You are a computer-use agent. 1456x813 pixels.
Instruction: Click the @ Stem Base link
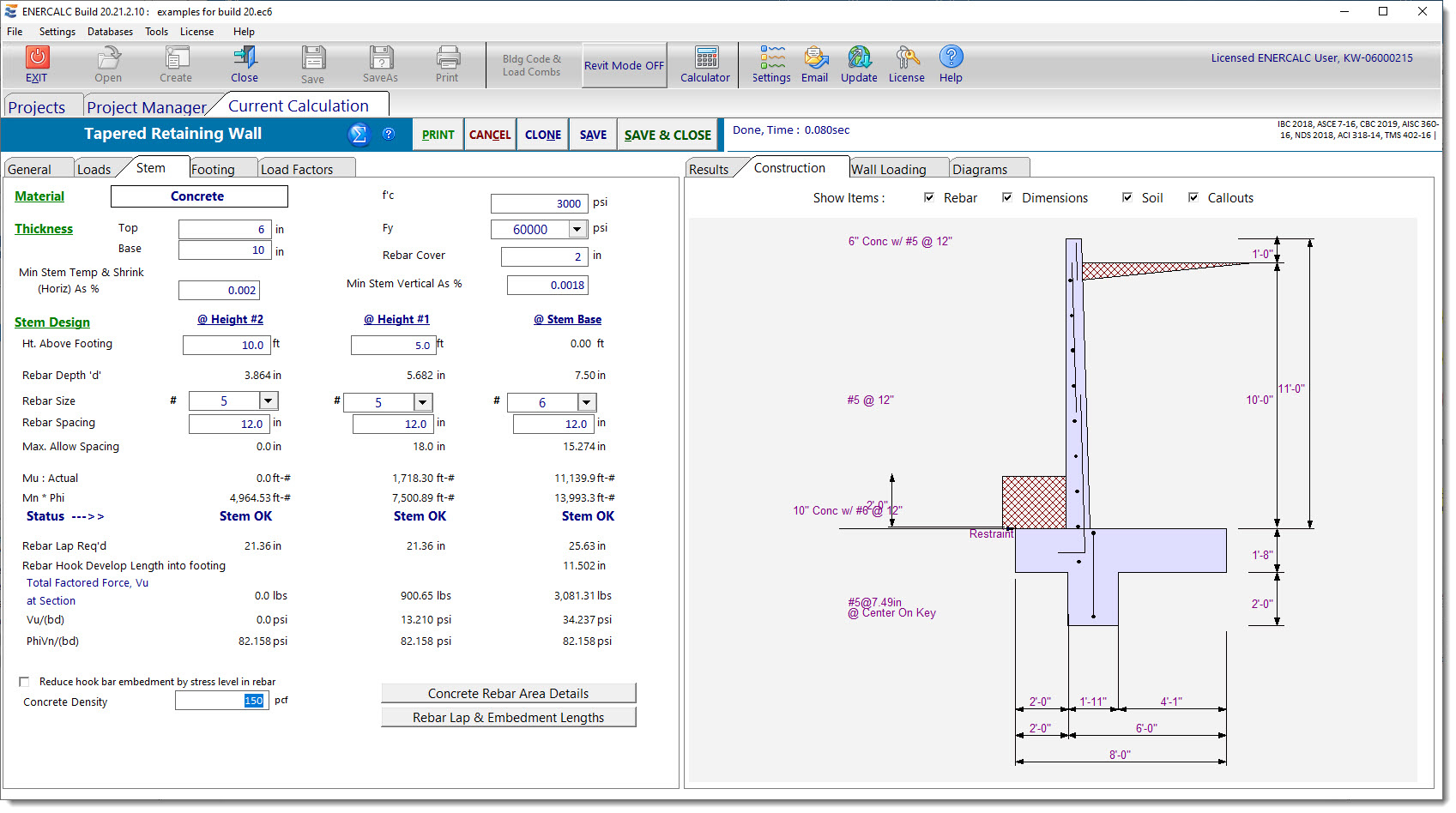568,319
